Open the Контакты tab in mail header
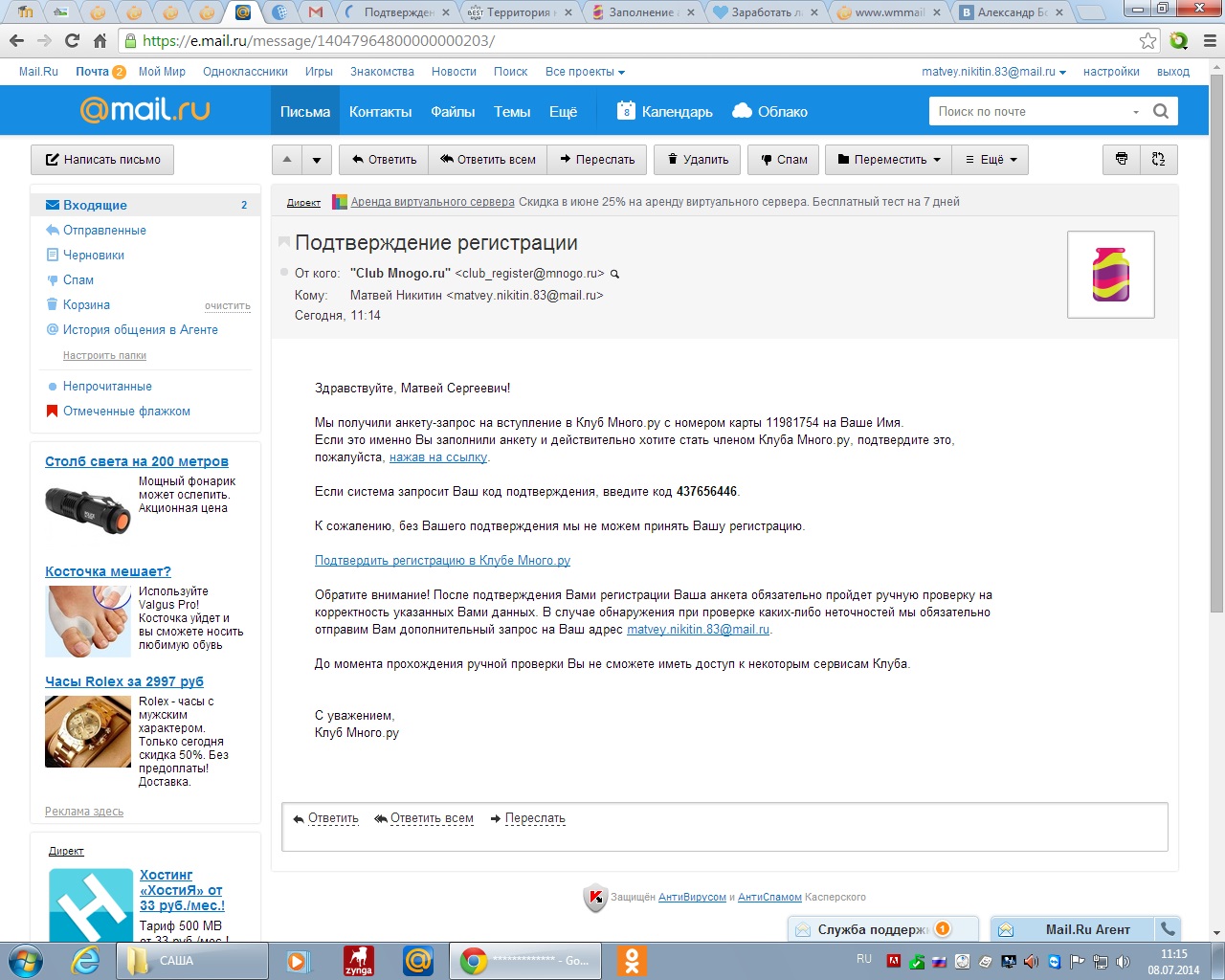The height and width of the screenshot is (980, 1225). point(380,111)
